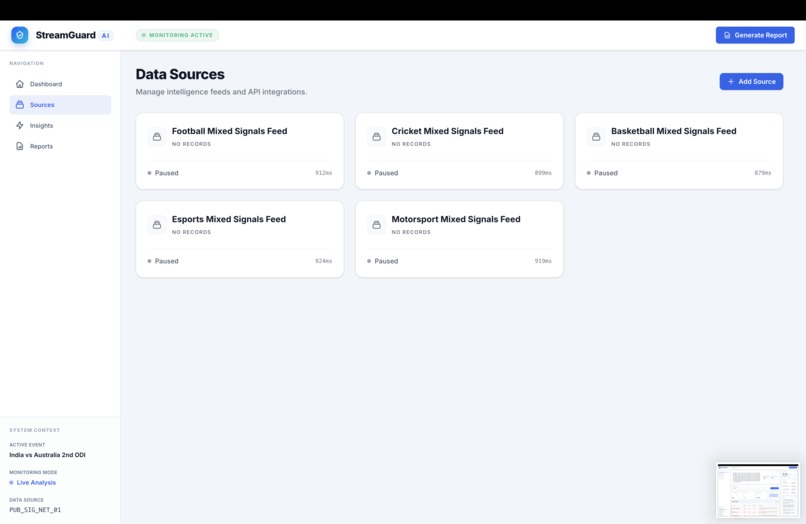Image resolution: width=806 pixels, height=524 pixels.
Task: Click the Esports Mixed Signals Feed icon
Action: pyautogui.click(x=157, y=225)
